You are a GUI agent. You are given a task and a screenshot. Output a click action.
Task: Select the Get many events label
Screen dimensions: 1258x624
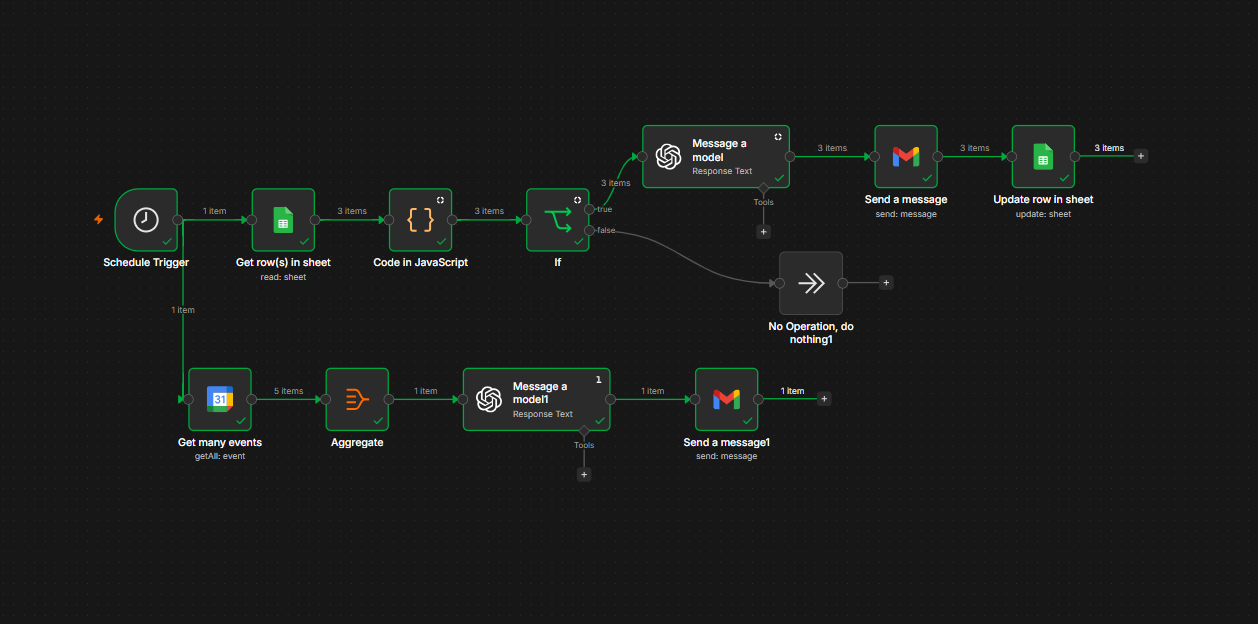220,442
